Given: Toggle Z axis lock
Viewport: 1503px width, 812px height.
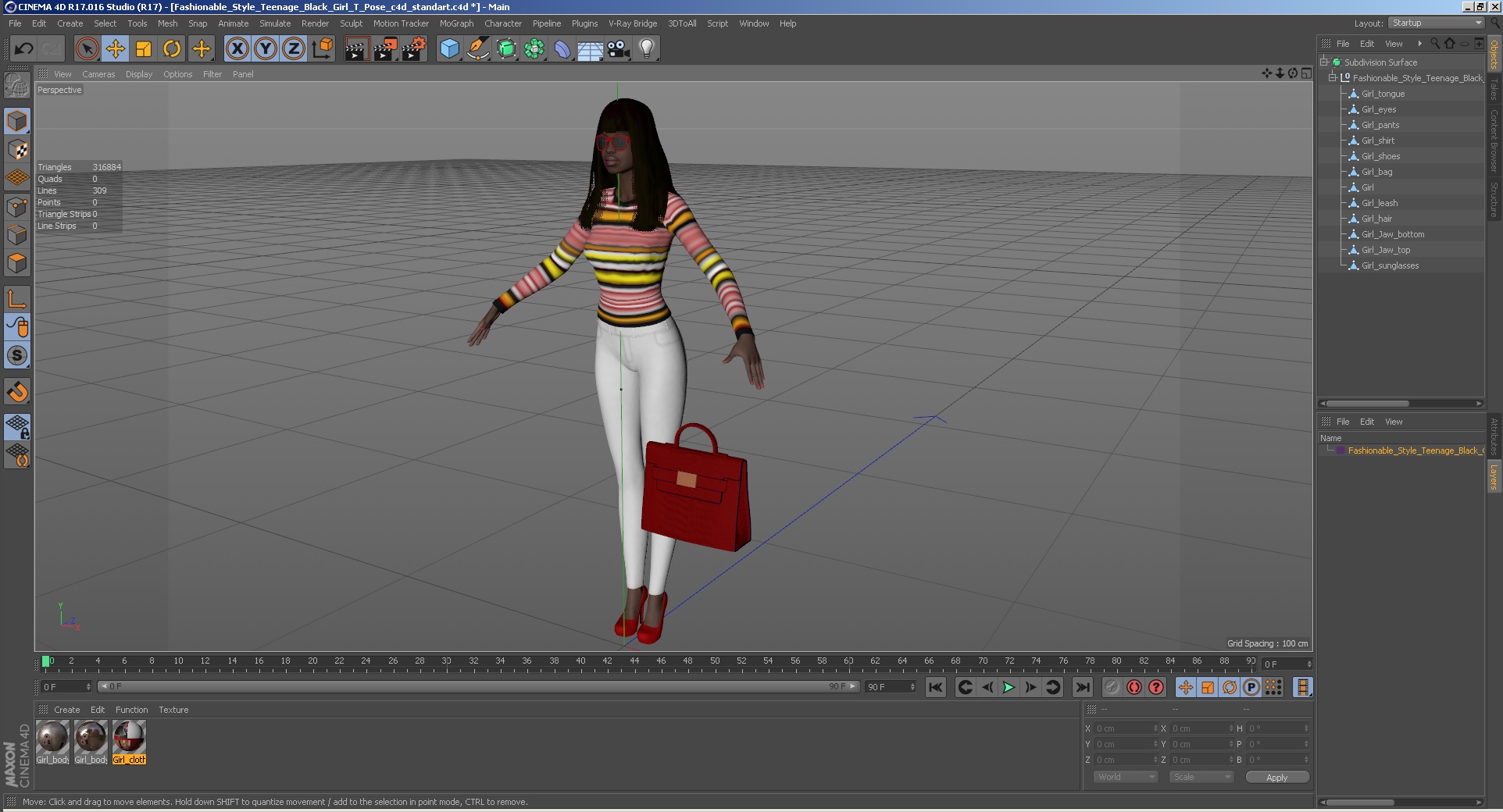Looking at the screenshot, I should point(294,49).
